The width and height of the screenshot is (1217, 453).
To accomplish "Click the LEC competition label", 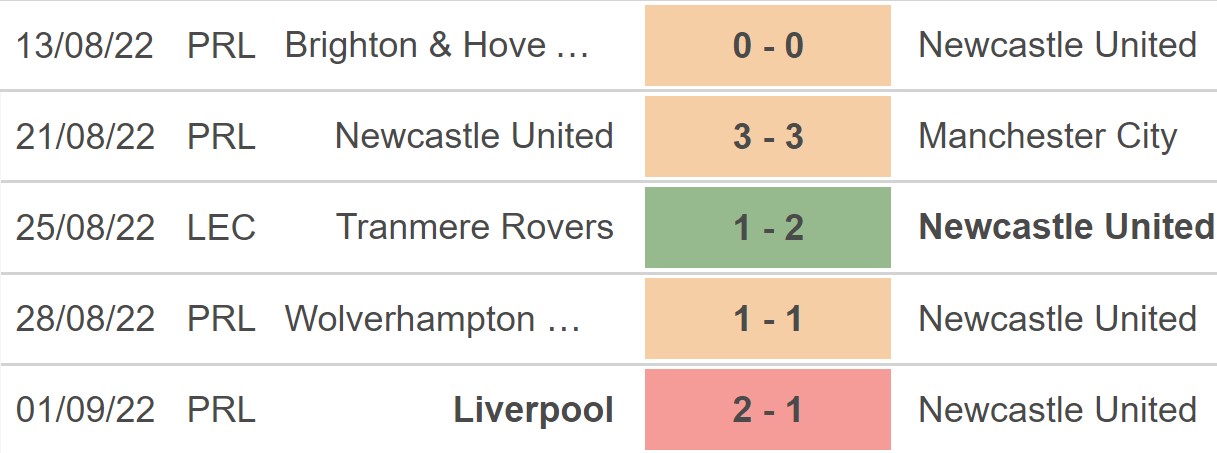I will [221, 228].
